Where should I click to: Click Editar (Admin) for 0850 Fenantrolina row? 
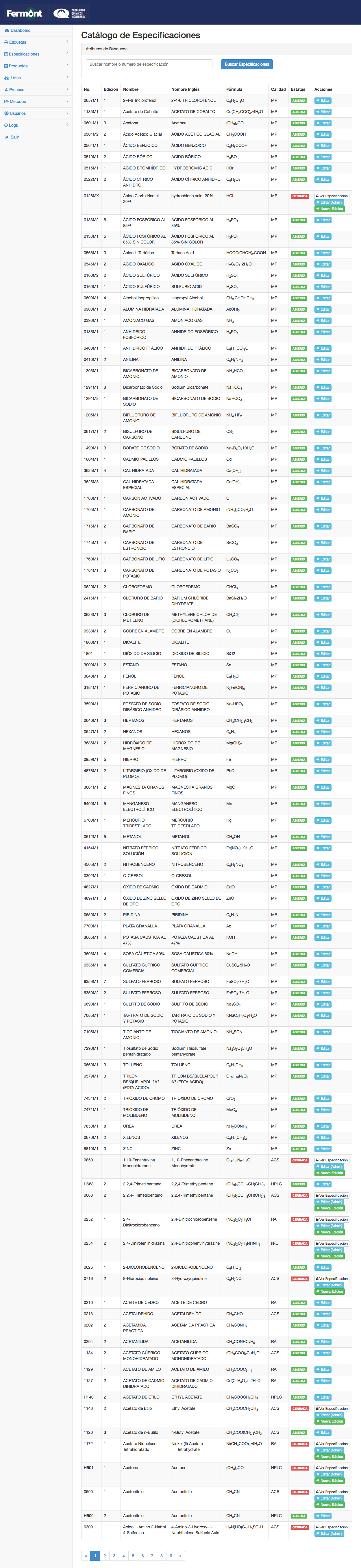coord(329,1167)
